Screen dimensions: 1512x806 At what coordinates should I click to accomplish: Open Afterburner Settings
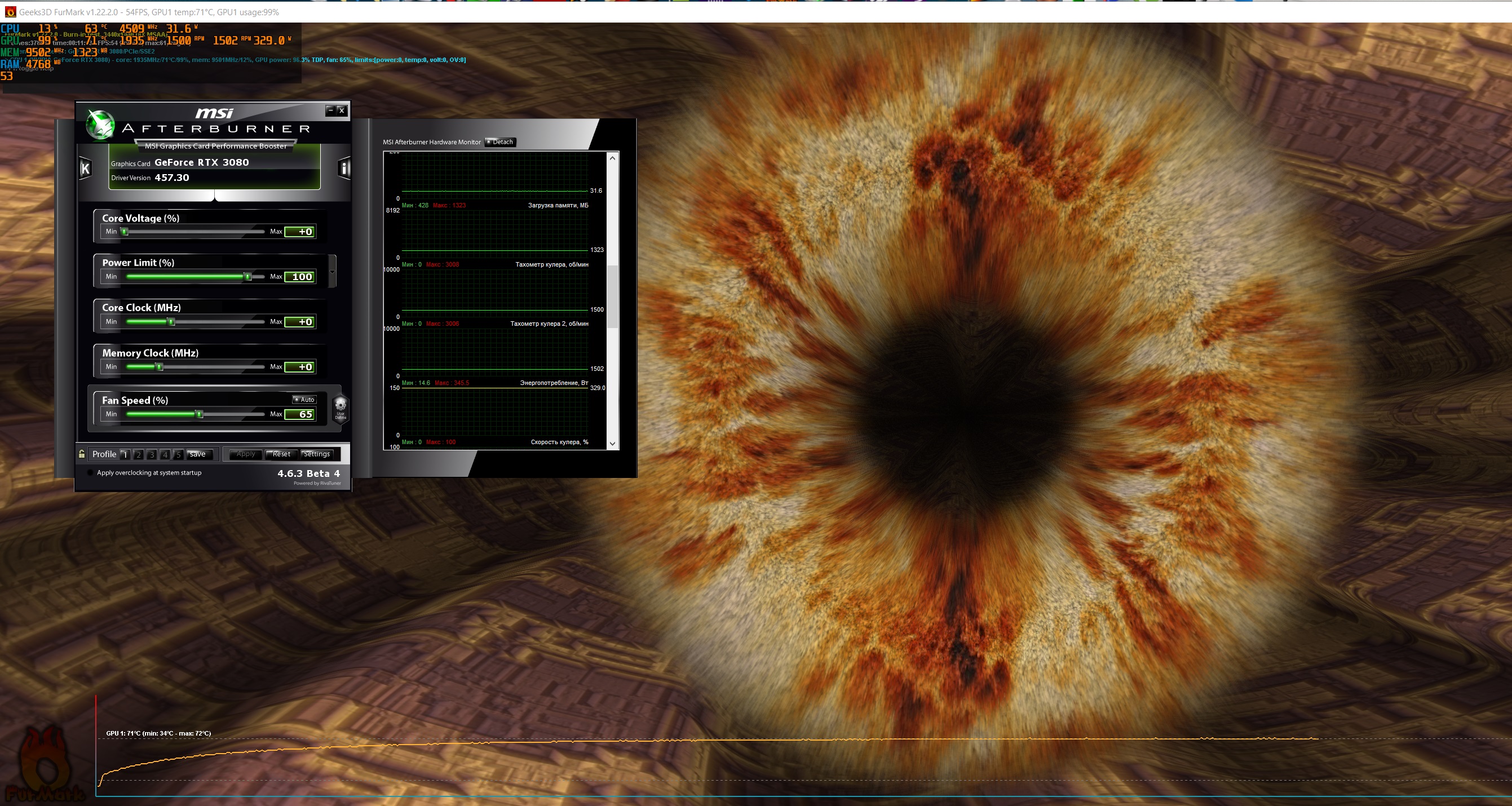point(316,454)
